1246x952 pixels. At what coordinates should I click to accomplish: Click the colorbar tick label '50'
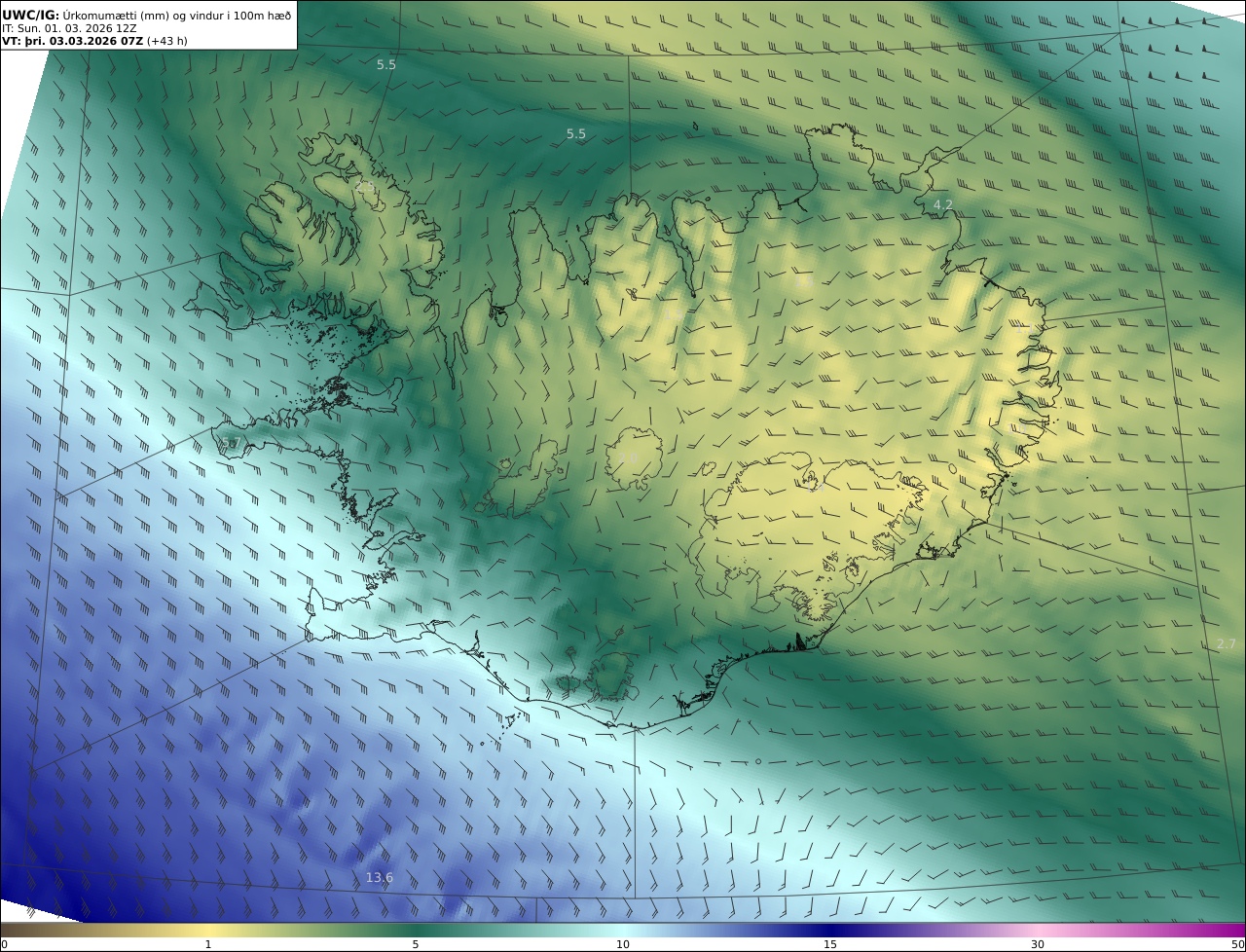(x=1238, y=944)
